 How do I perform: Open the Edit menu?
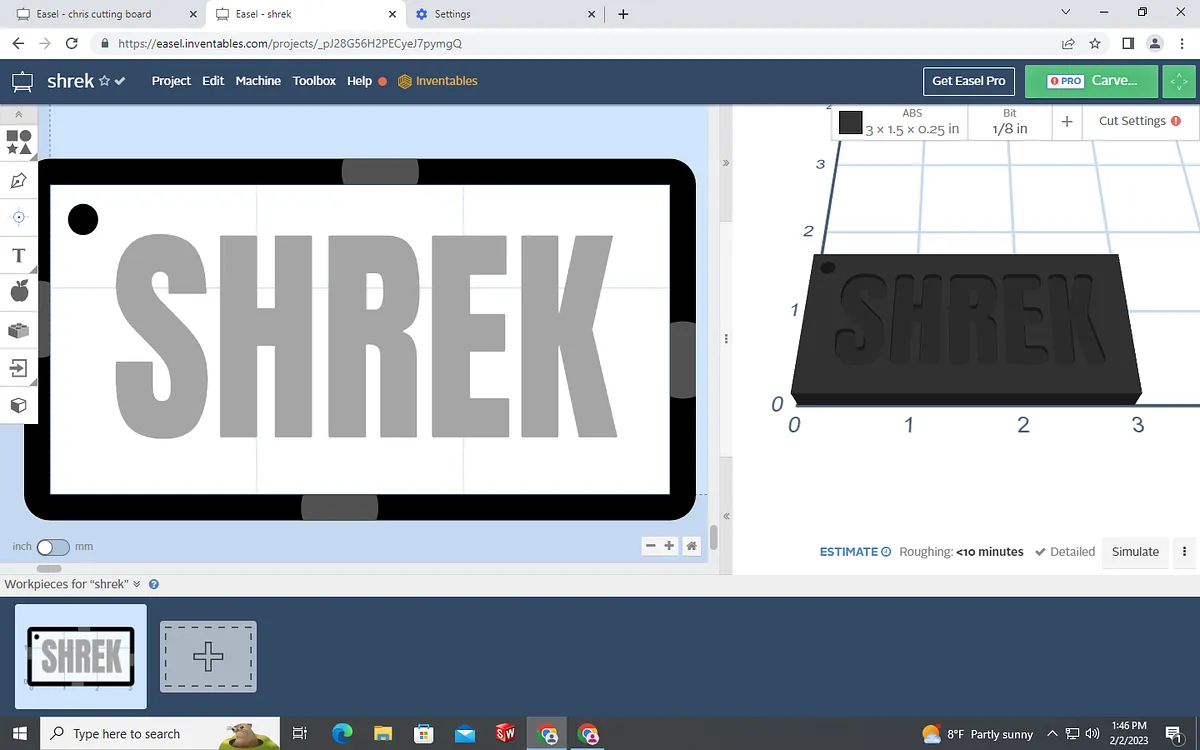(x=213, y=81)
